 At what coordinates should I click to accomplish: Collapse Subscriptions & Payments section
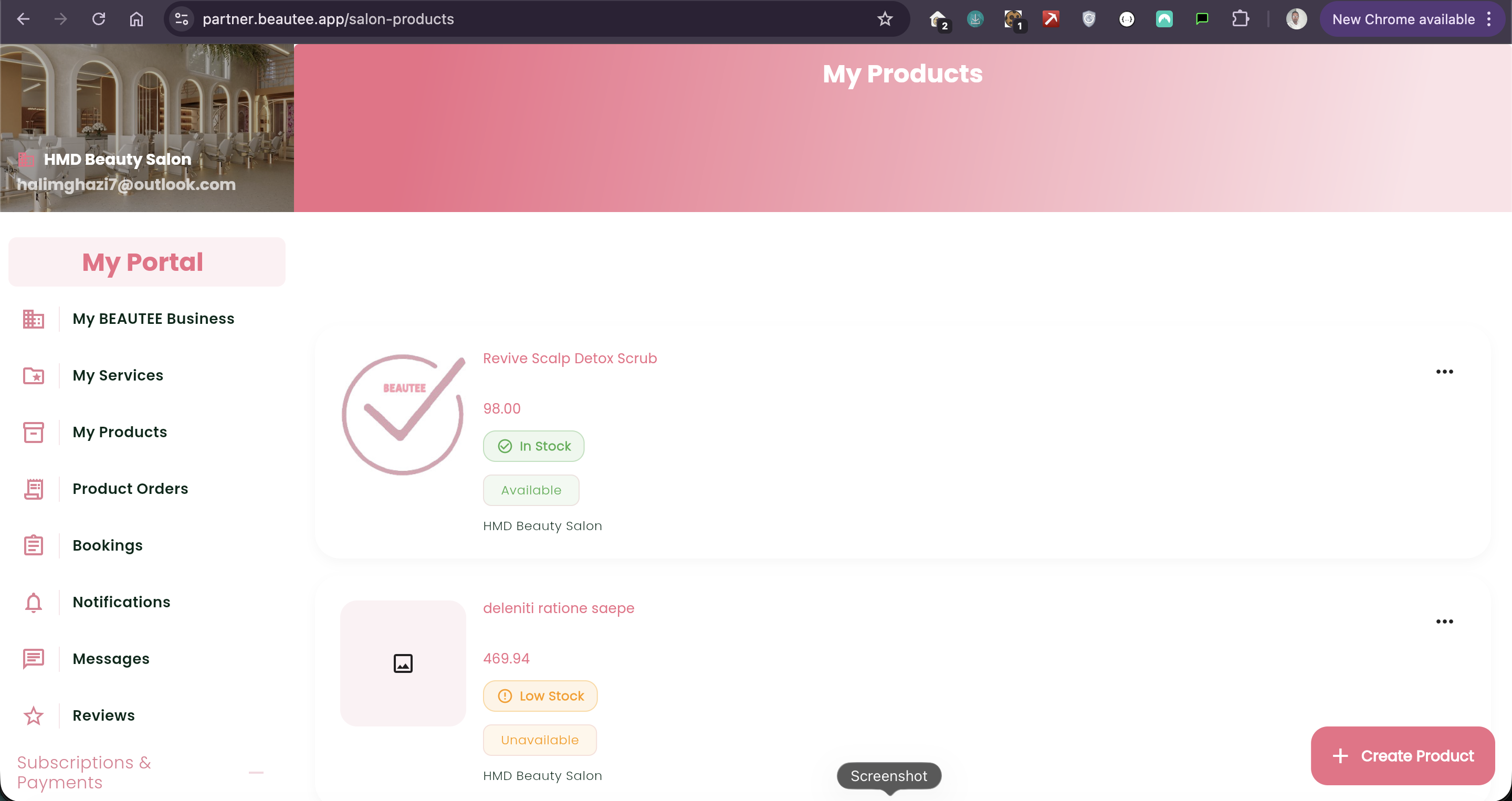coord(256,772)
